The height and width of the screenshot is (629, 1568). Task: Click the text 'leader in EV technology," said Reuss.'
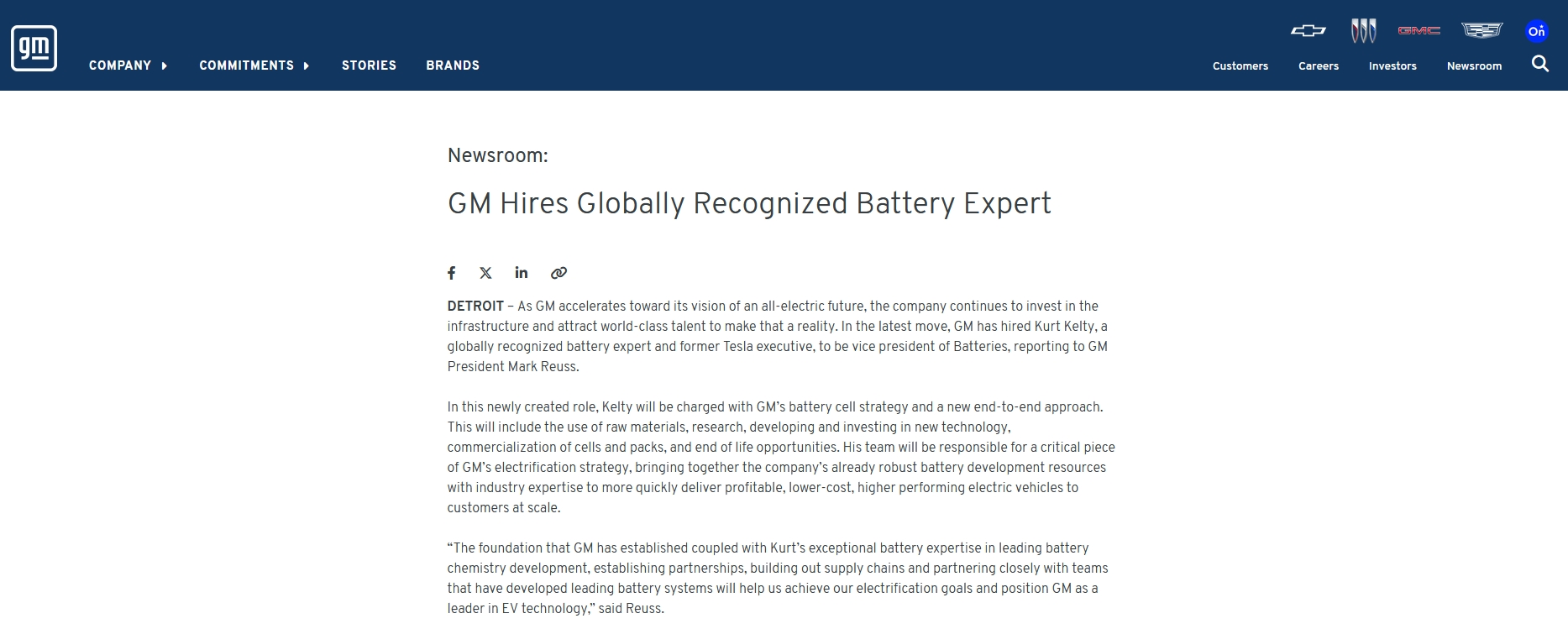tap(556, 609)
